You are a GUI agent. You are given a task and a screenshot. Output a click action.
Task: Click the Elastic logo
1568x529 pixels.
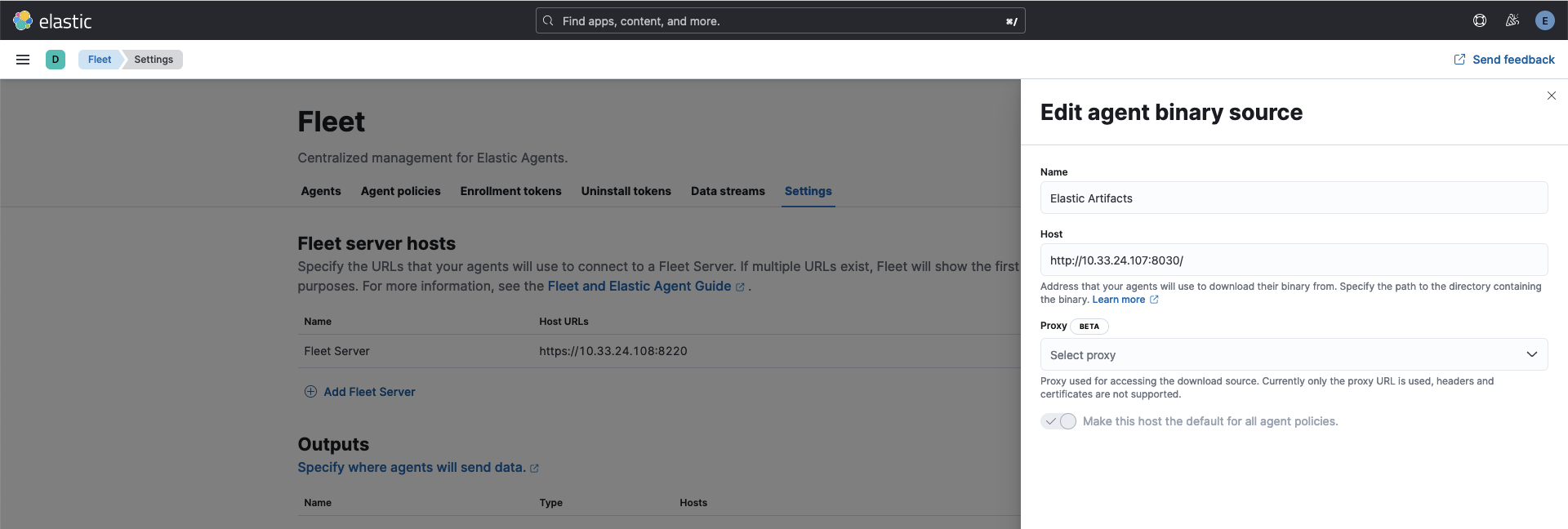tap(52, 20)
